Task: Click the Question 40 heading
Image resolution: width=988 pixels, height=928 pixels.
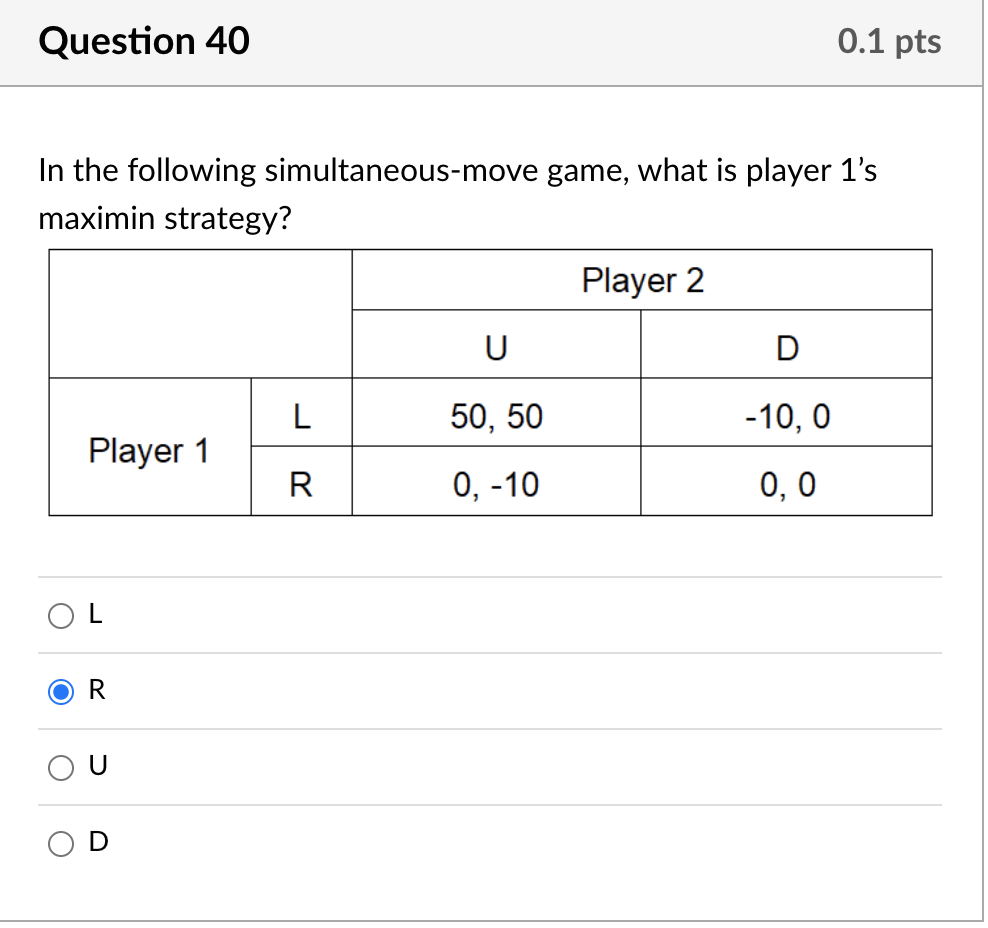Action: click(144, 41)
